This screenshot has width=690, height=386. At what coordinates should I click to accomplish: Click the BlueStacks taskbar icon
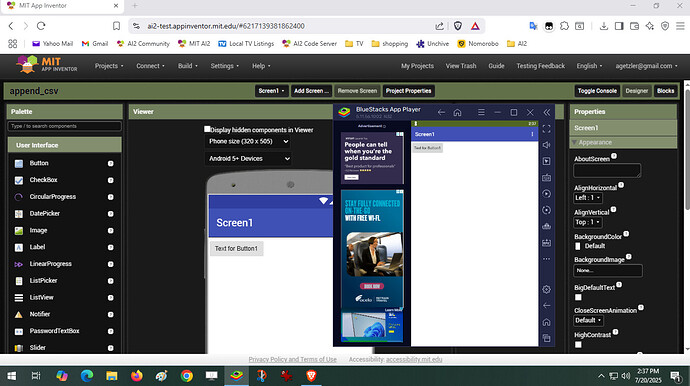point(236,376)
